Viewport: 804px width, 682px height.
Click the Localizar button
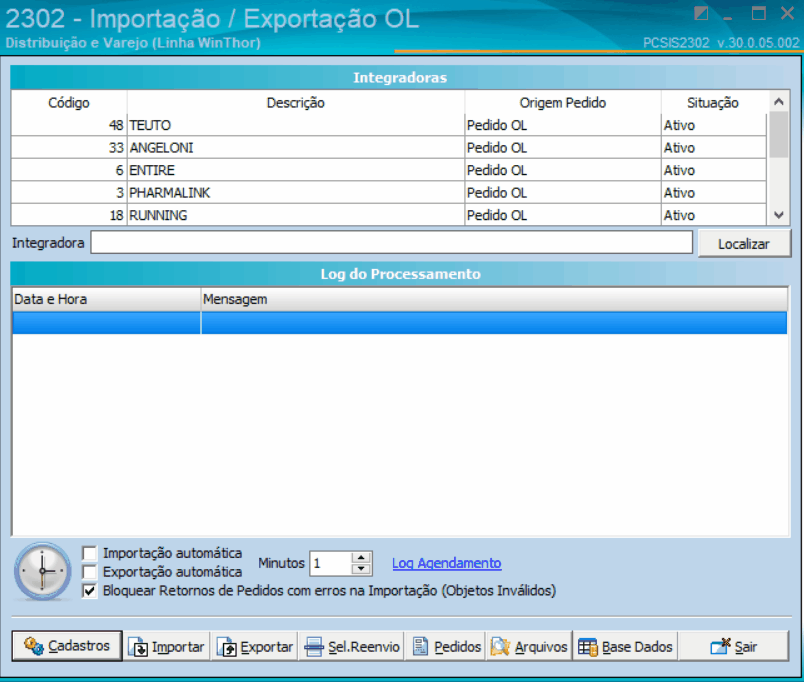[744, 244]
